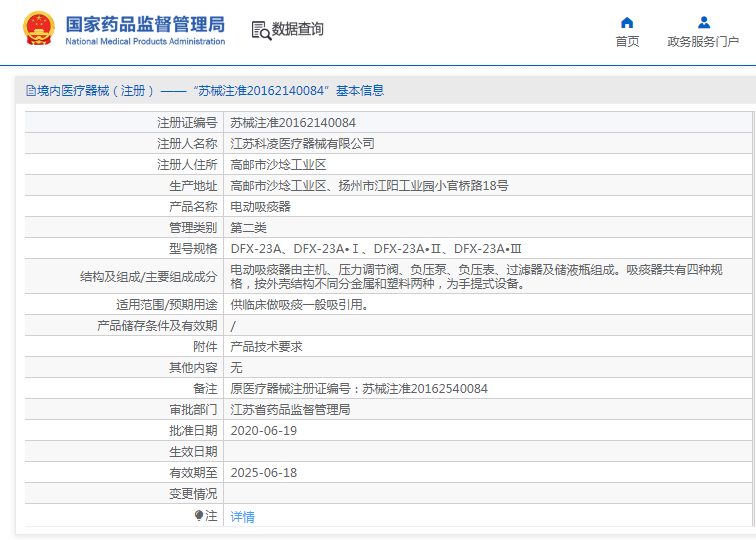Click the 审批部门 row label
The height and width of the screenshot is (540, 756).
point(193,410)
